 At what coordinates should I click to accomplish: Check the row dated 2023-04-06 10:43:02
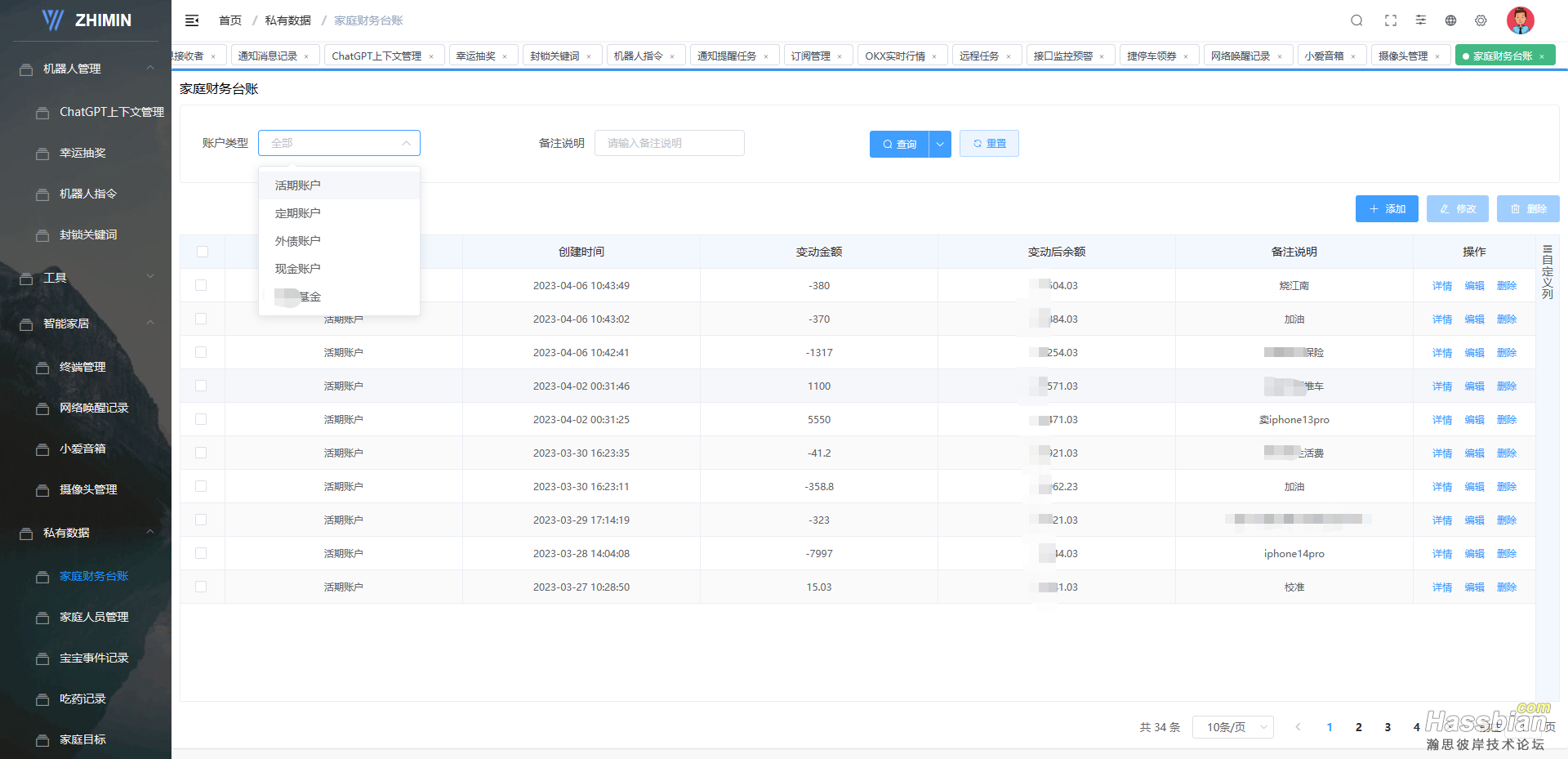tap(201, 319)
